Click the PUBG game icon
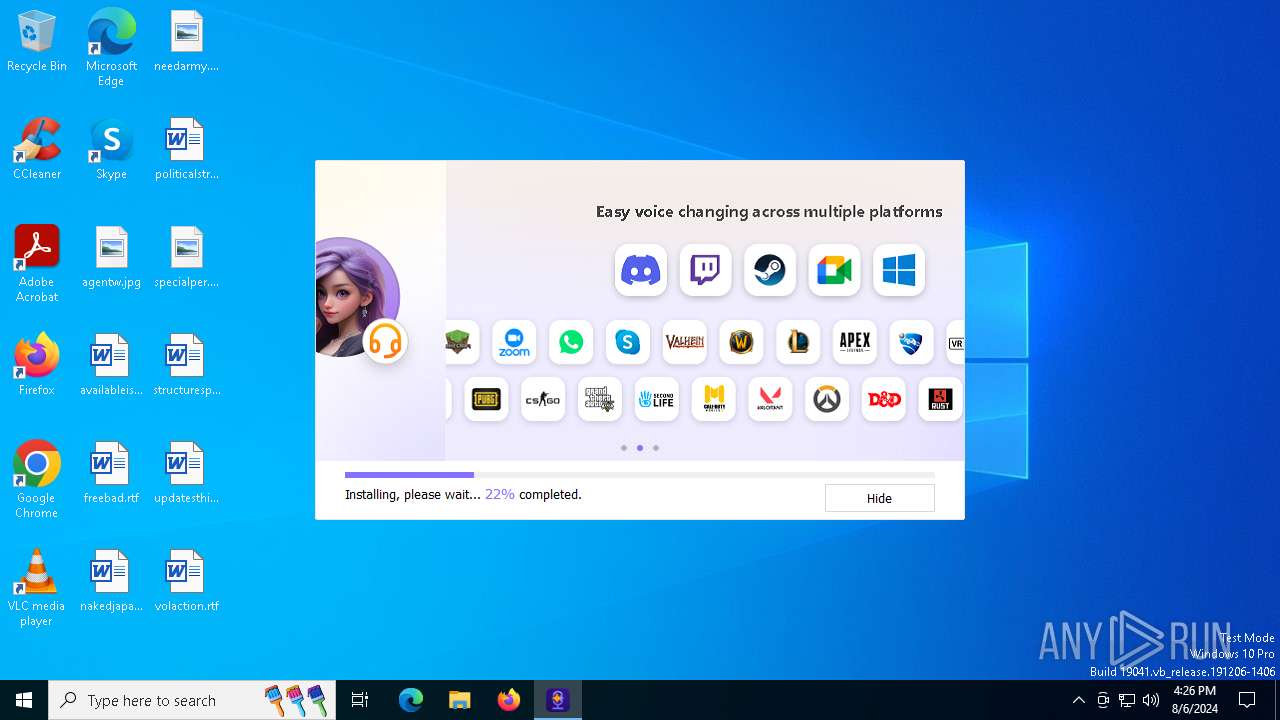This screenshot has width=1280, height=720. [x=486, y=399]
